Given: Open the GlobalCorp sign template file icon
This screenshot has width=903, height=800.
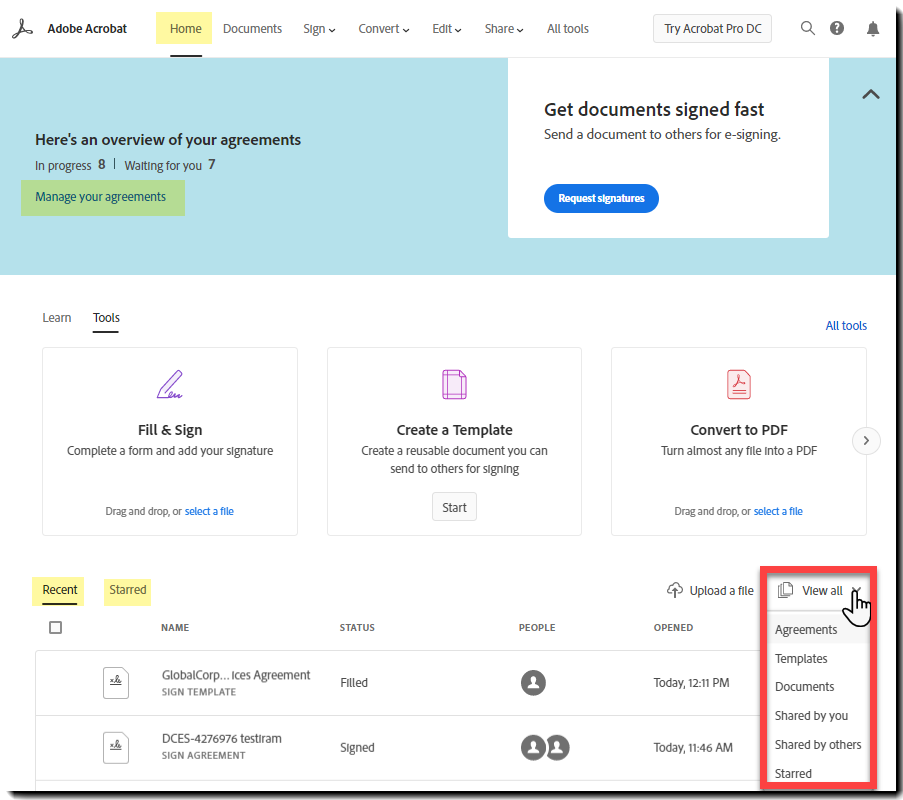Looking at the screenshot, I should click(x=115, y=683).
